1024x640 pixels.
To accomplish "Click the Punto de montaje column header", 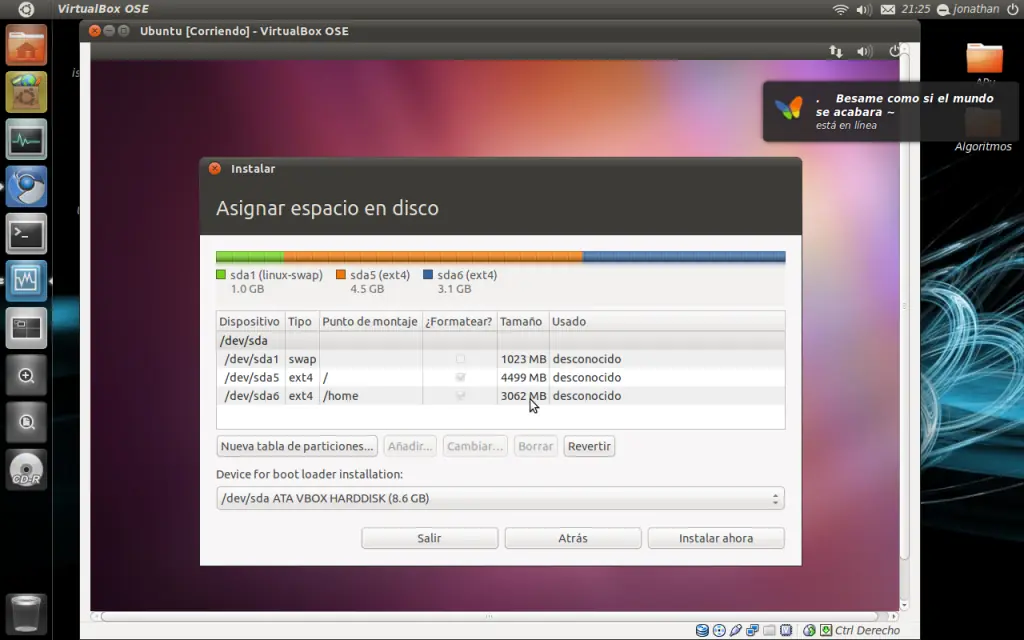I will pyautogui.click(x=370, y=321).
